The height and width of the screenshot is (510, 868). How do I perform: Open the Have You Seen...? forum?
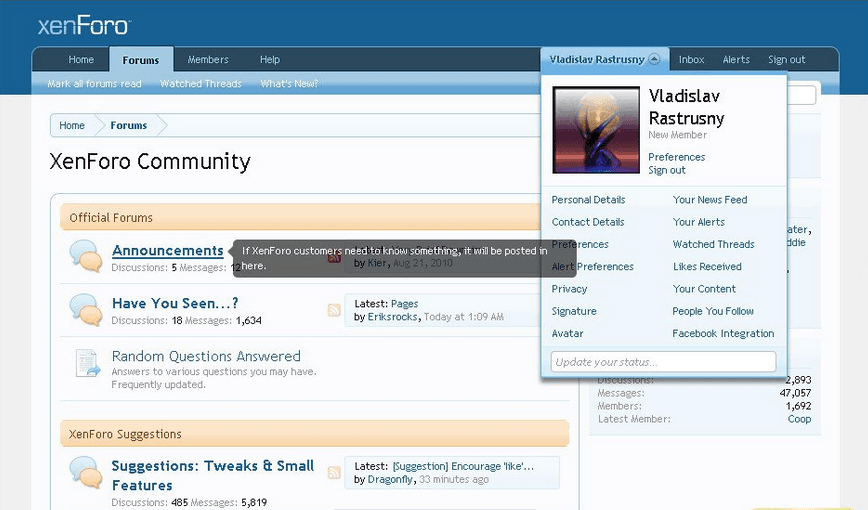[x=175, y=303]
